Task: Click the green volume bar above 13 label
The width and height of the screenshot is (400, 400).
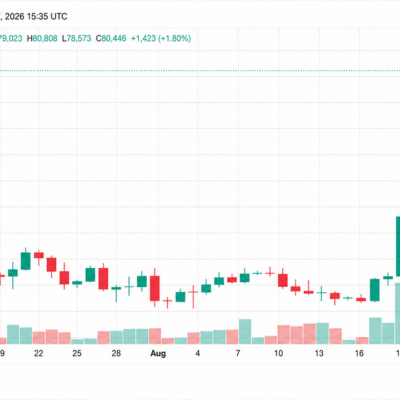Action: 323,333
